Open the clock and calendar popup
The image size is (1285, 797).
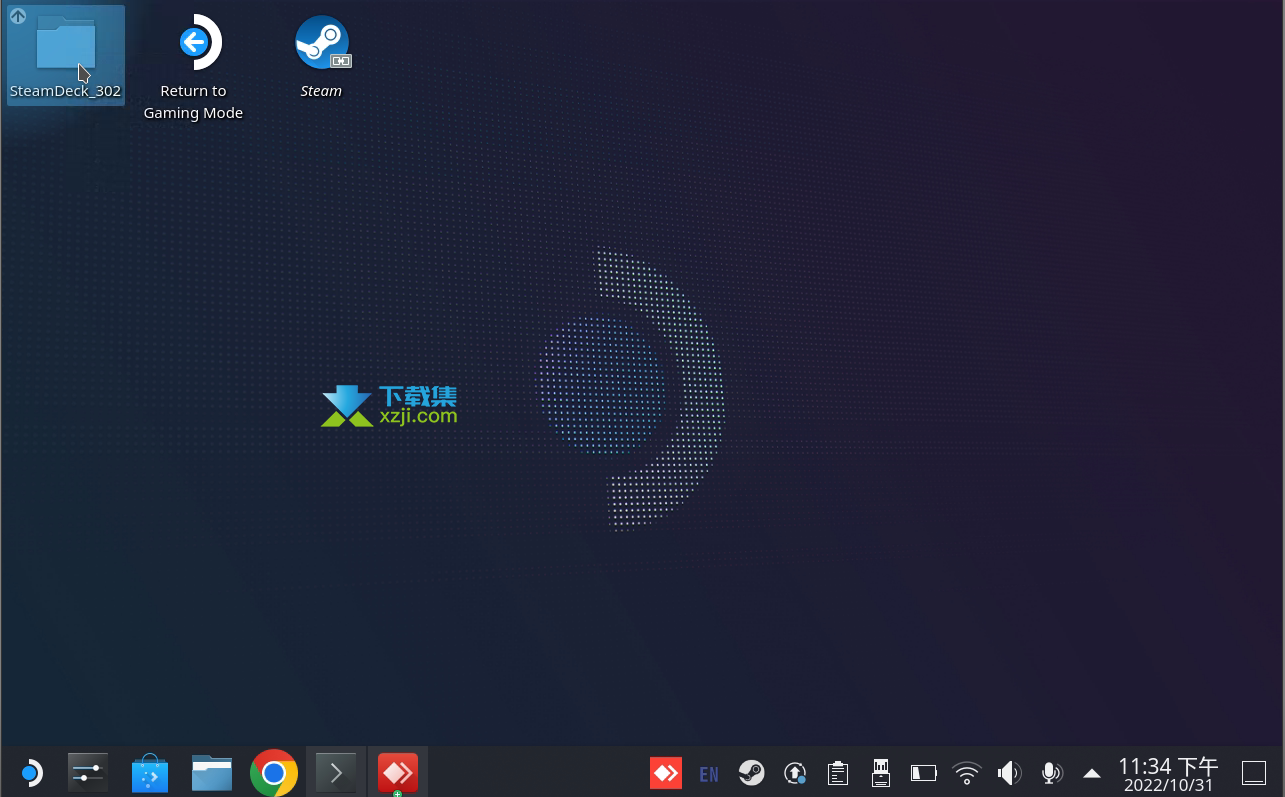tap(1168, 773)
